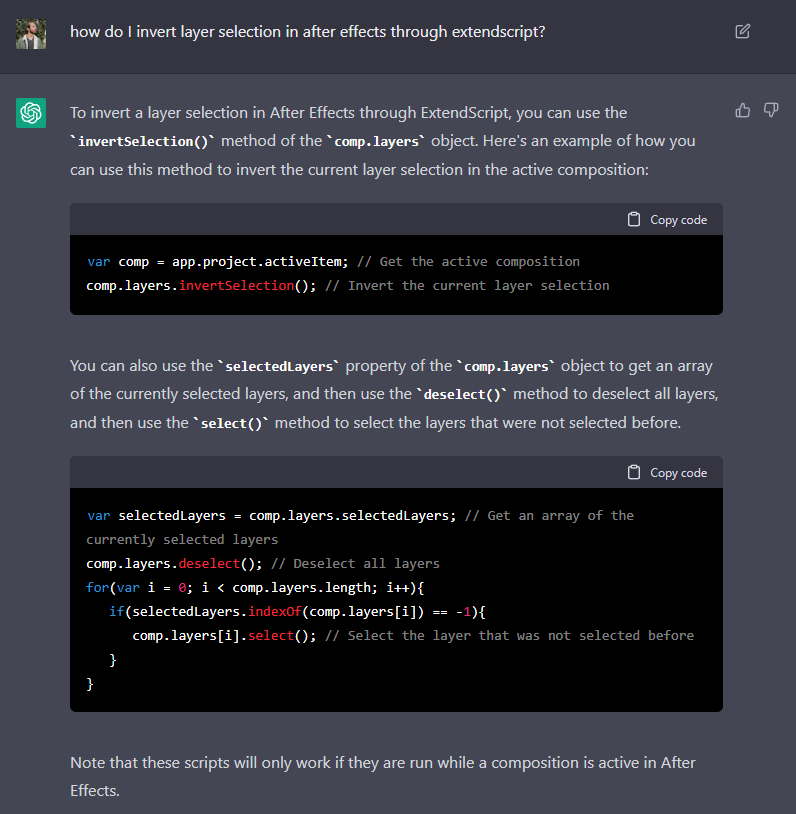Click the code line 'var comp = app.project.activeItem;'
796x814 pixels.
click(x=218, y=262)
